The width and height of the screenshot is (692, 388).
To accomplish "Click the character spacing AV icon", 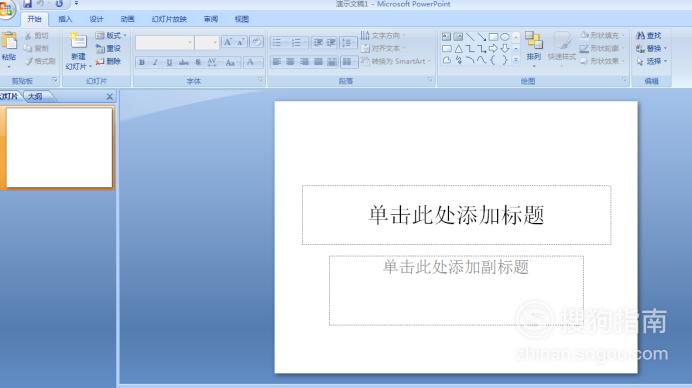I will 212,62.
